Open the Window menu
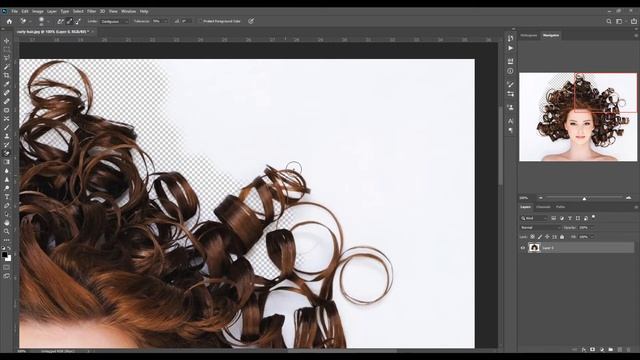Viewport: 640px width, 360px height. coord(129,11)
